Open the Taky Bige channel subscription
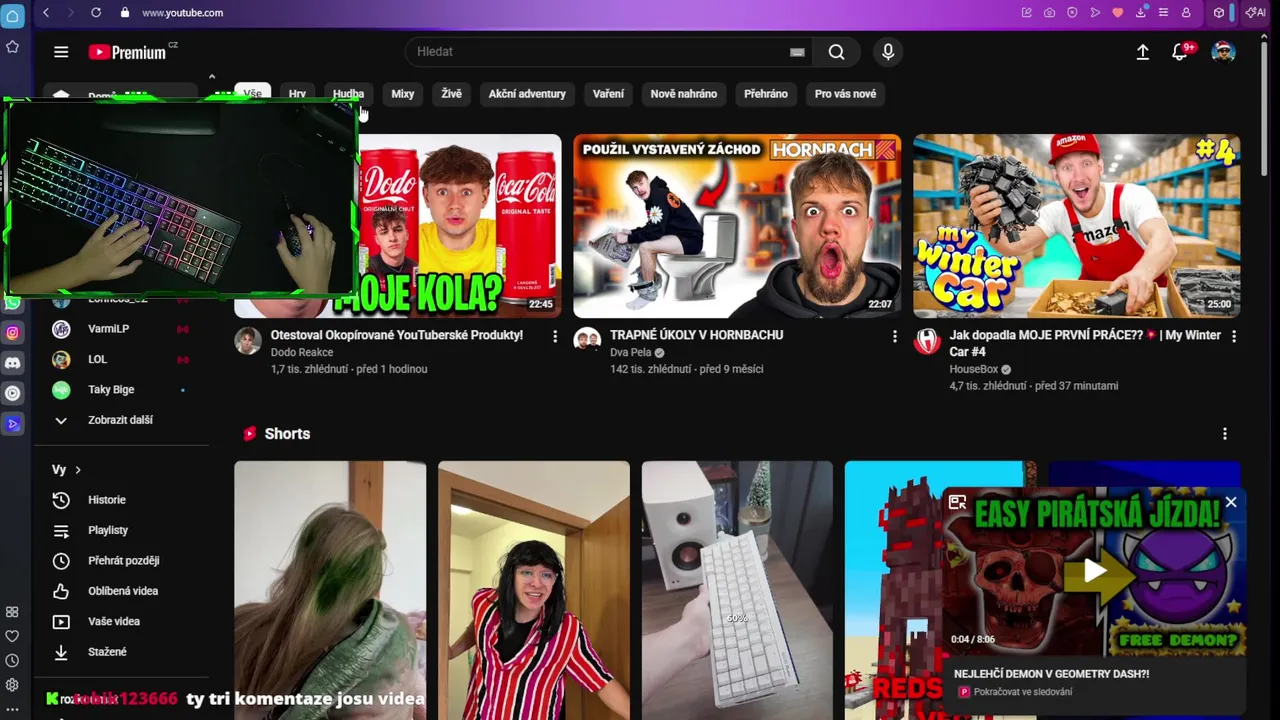Viewport: 1280px width, 720px height. click(121, 390)
